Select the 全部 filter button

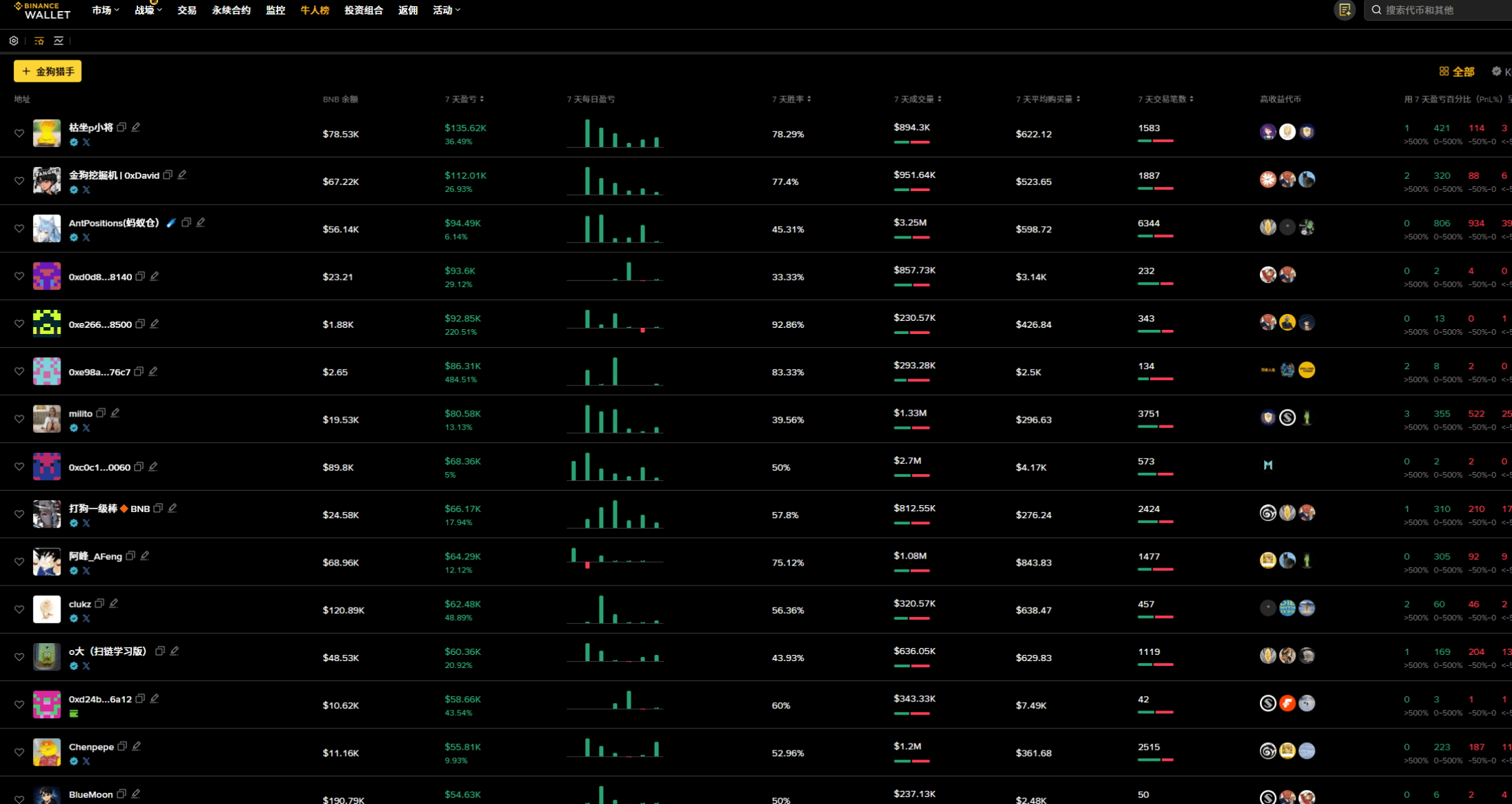click(1456, 71)
